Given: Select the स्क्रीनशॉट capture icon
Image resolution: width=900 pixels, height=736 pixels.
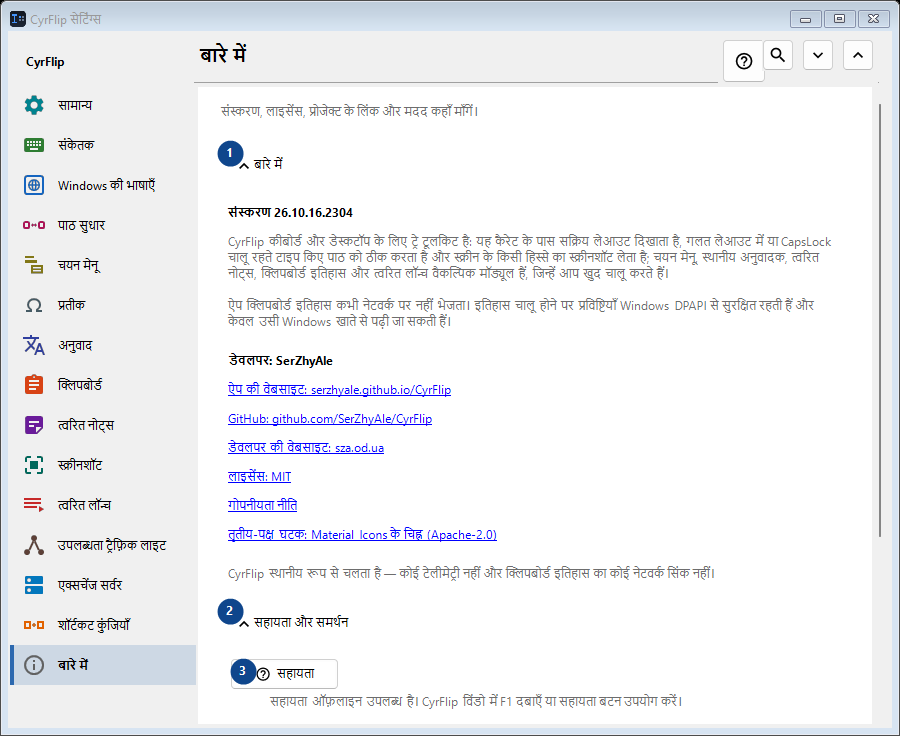Looking at the screenshot, I should tap(34, 465).
